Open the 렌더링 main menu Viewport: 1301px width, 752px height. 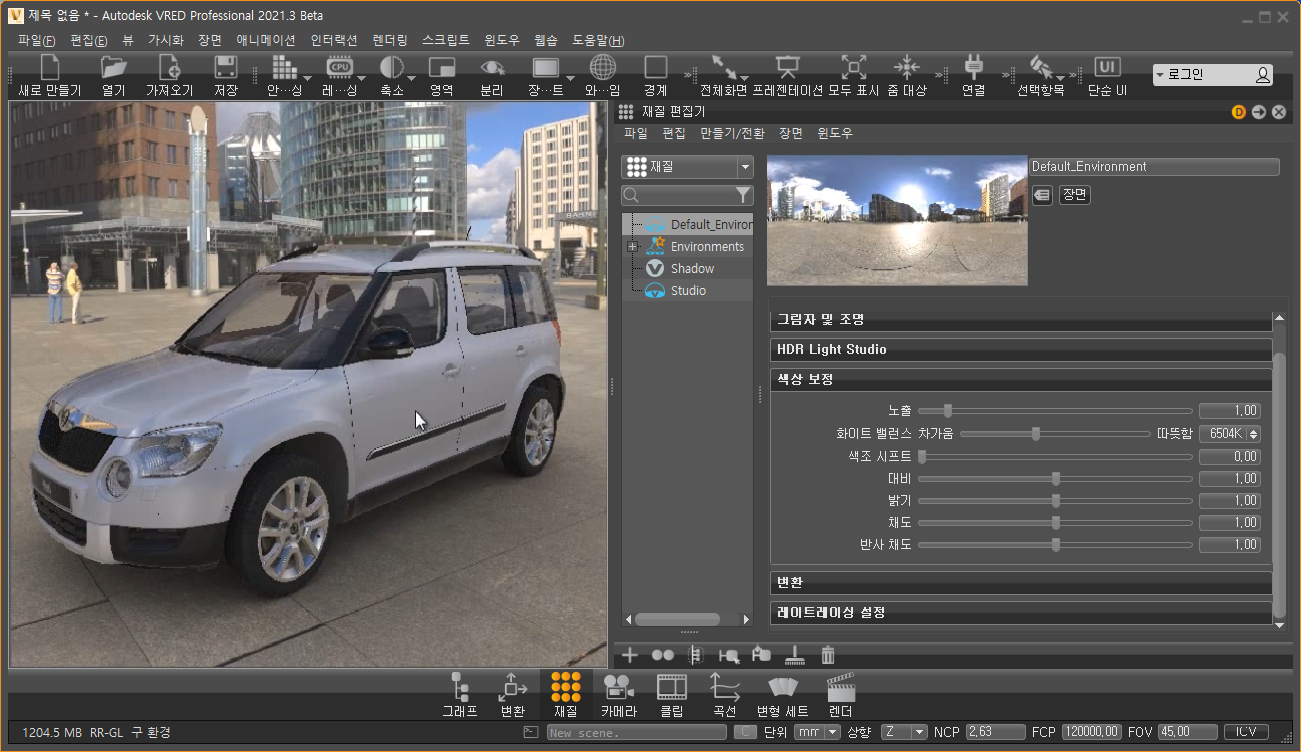click(390, 41)
